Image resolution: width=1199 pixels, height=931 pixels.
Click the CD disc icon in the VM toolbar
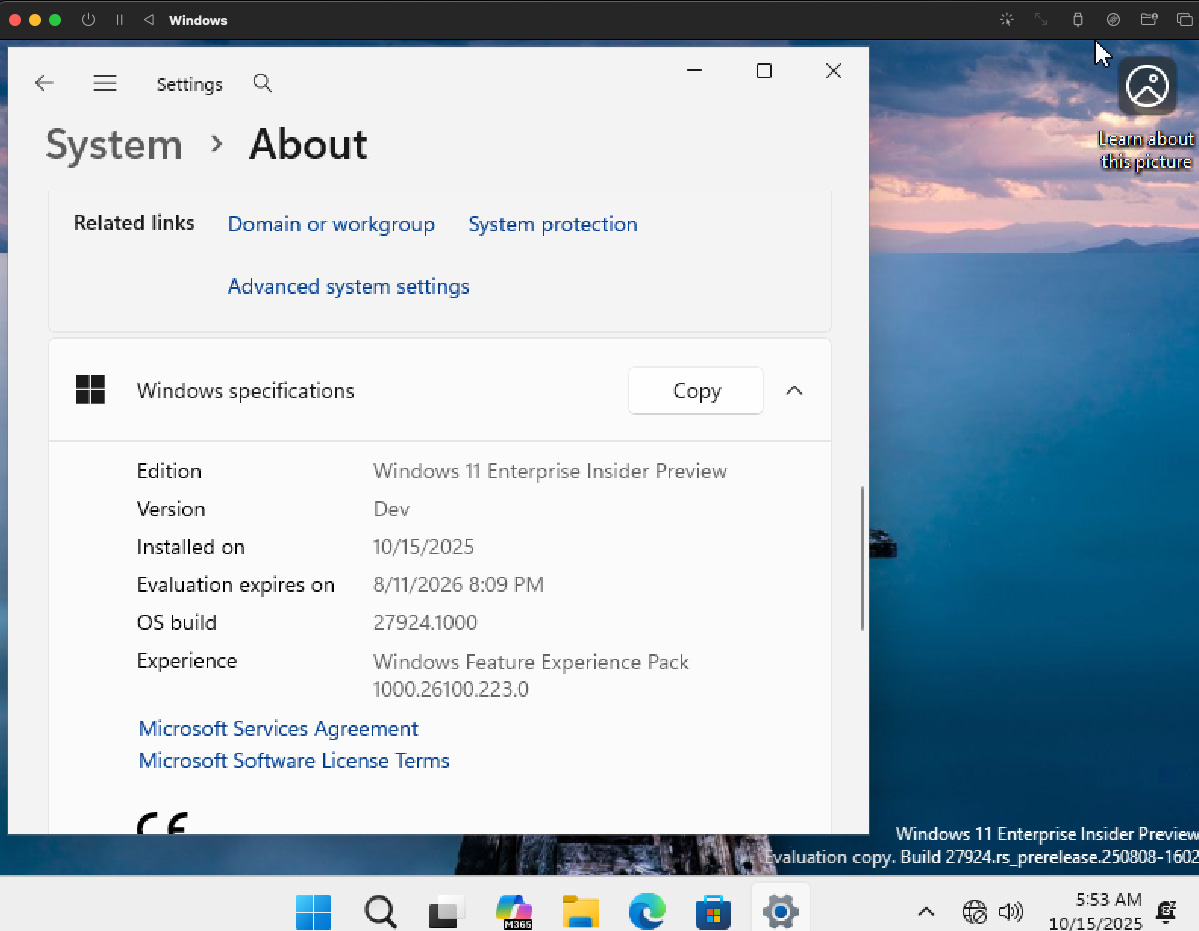point(1113,19)
